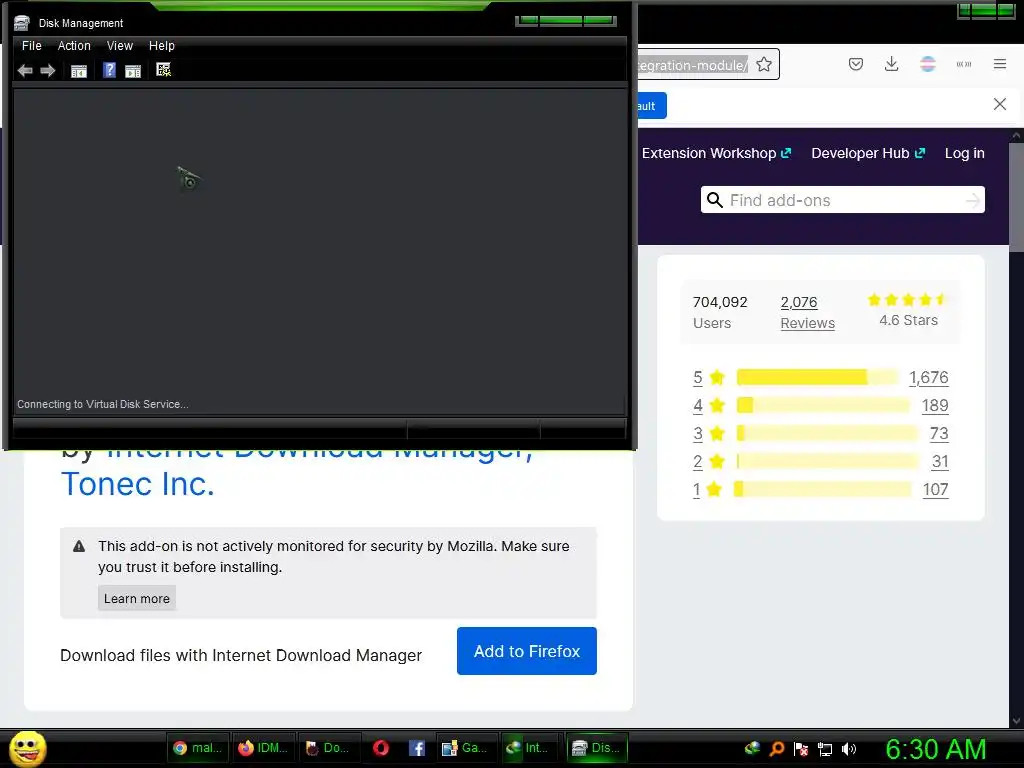Open the Action menu in Disk Management
This screenshot has height=768, width=1024.
[x=74, y=46]
